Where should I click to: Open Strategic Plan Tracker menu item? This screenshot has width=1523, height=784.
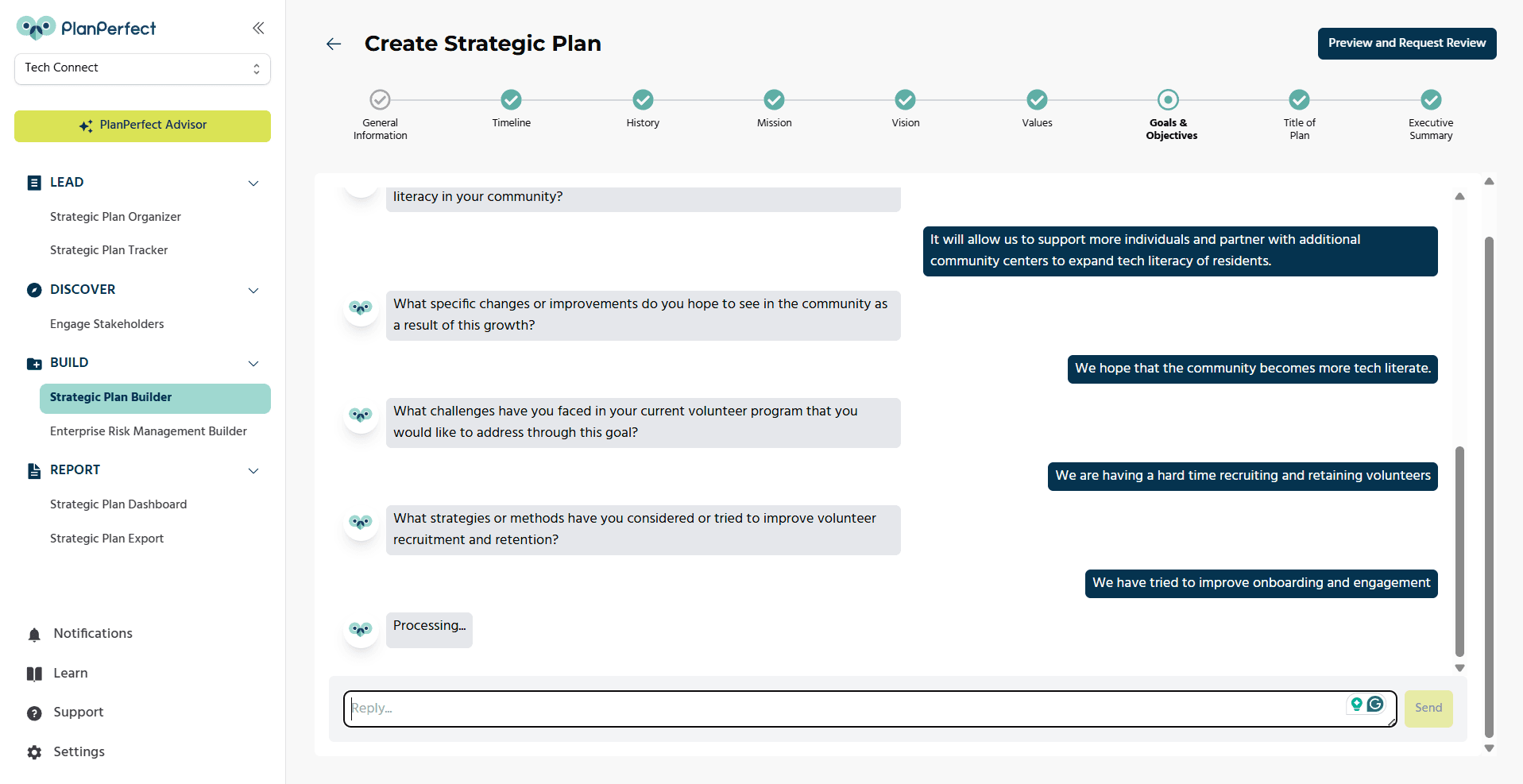coord(109,250)
